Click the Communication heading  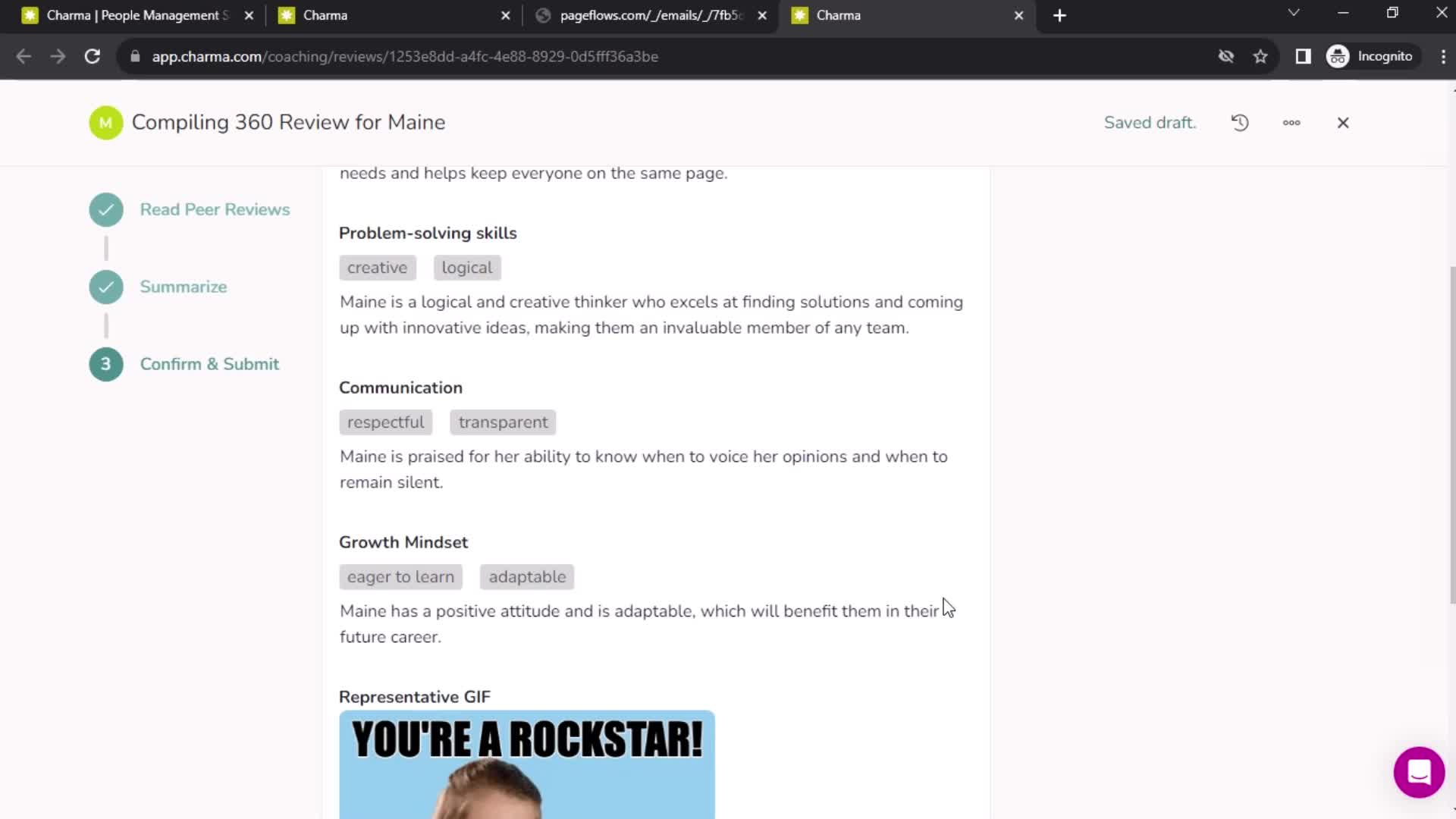(x=400, y=388)
